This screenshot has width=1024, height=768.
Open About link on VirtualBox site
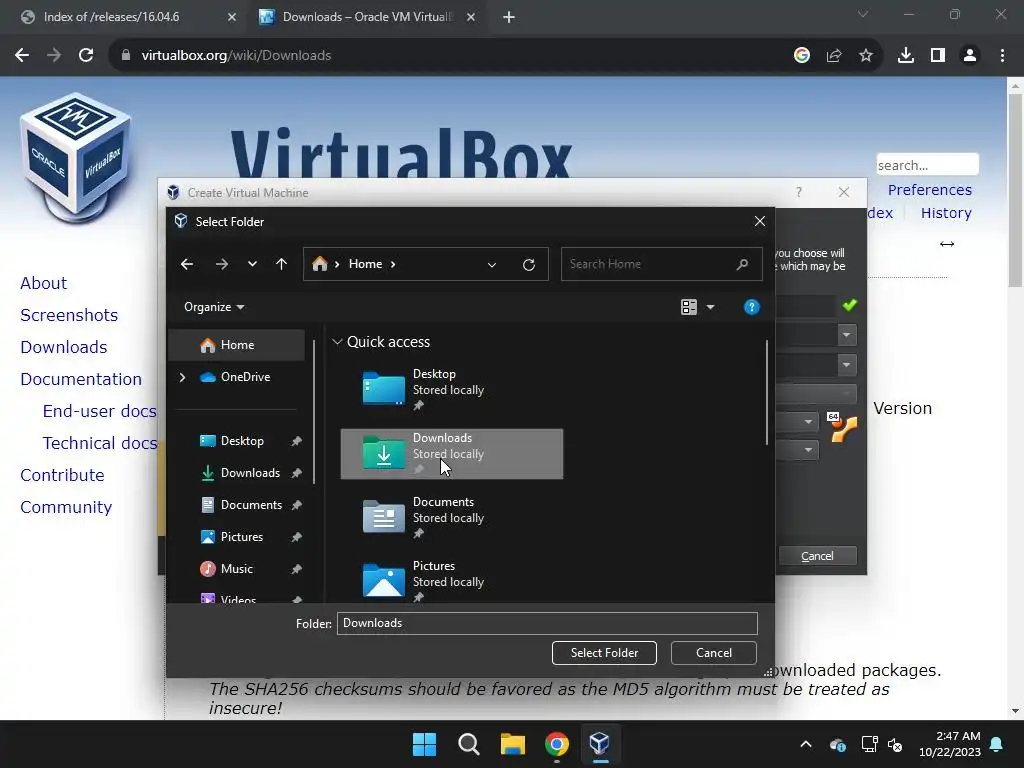click(x=44, y=283)
